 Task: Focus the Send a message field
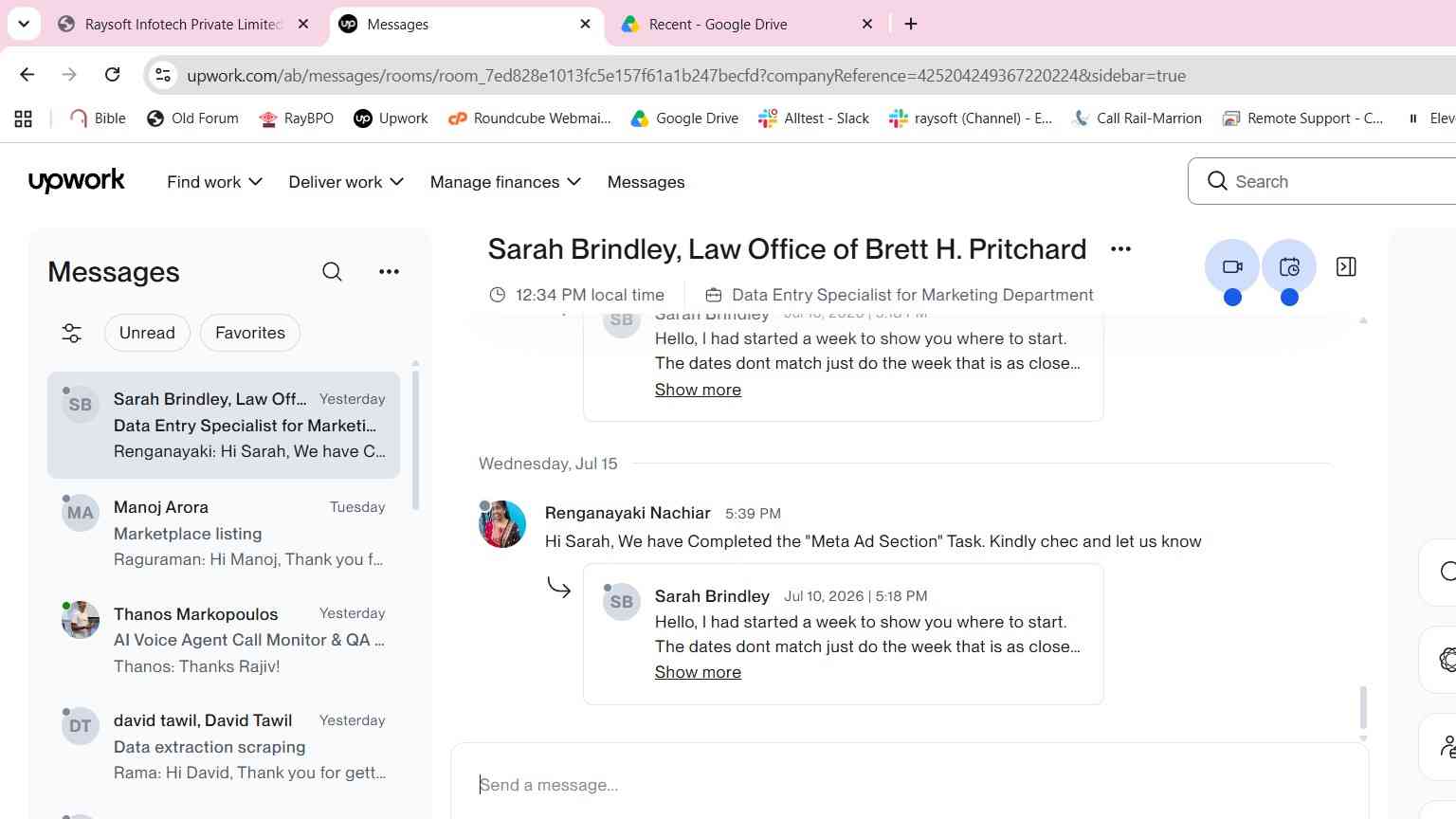click(x=910, y=785)
